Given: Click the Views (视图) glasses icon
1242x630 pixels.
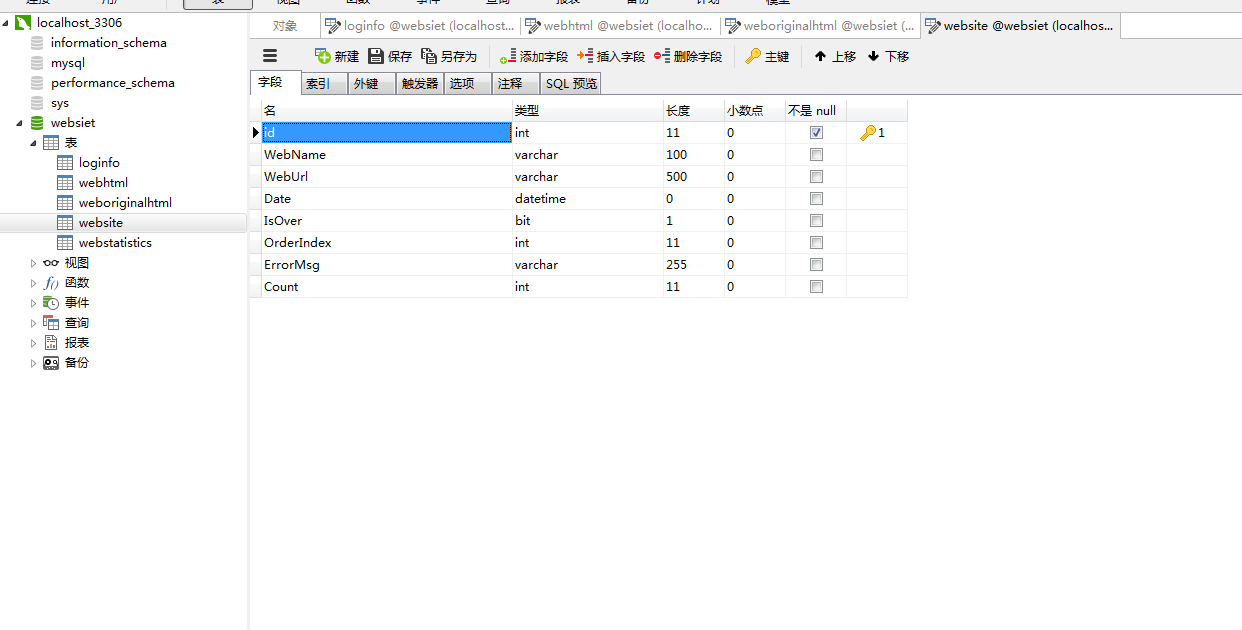Looking at the screenshot, I should [51, 262].
